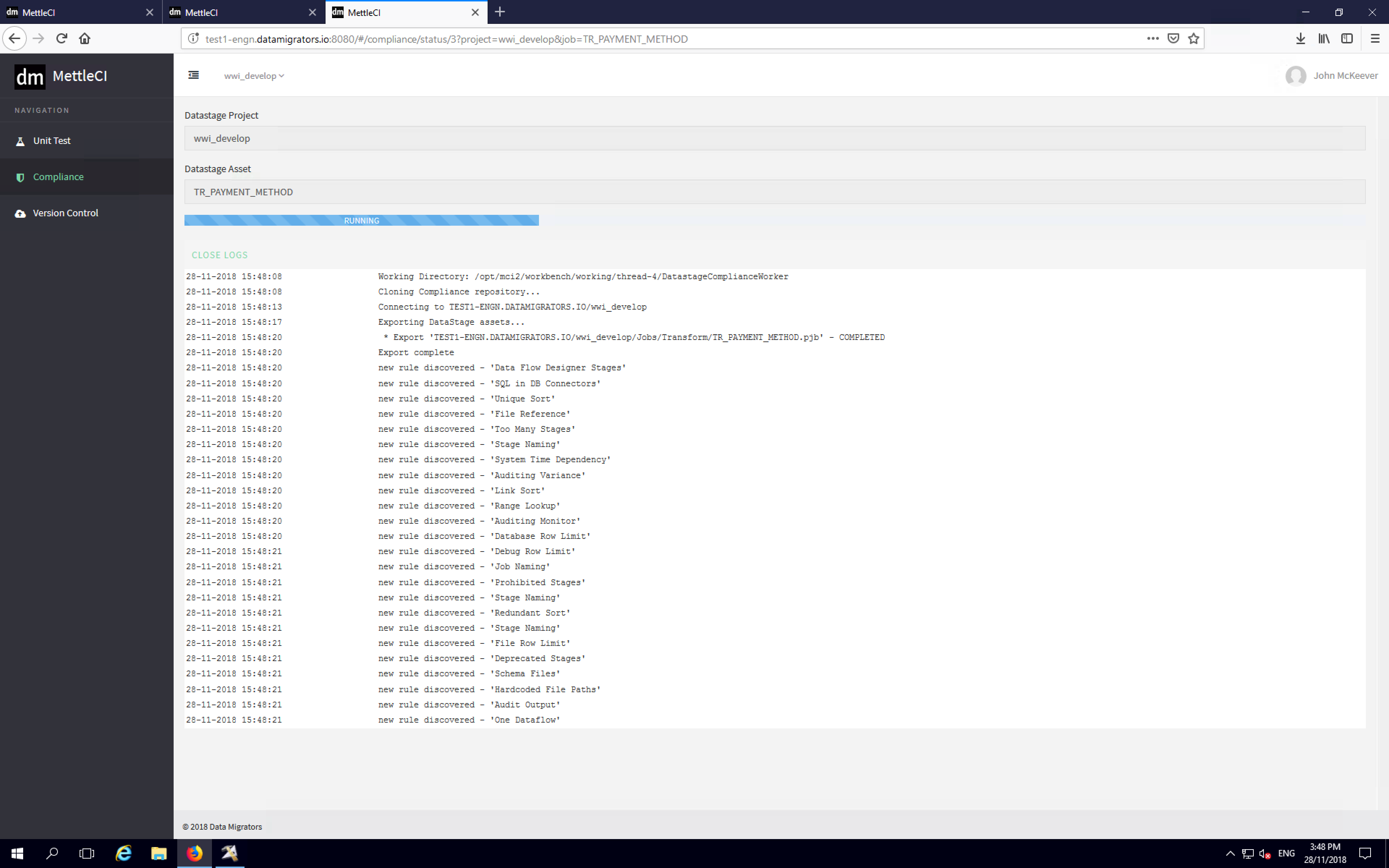
Task: Open Version Control in sidebar
Action: tap(65, 213)
